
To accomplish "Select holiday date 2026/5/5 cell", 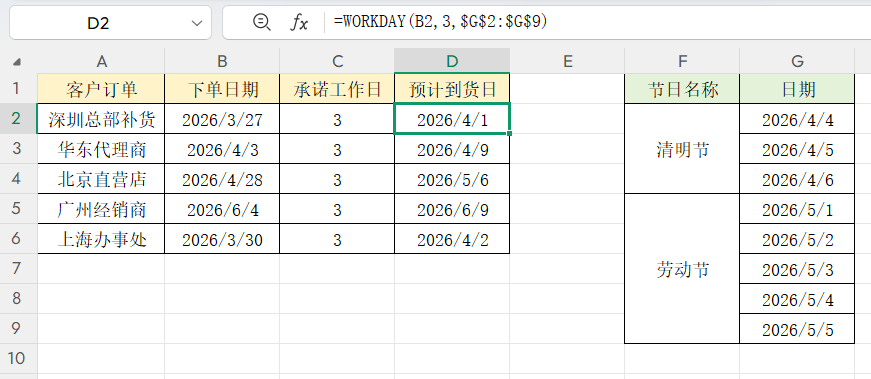I will (x=797, y=328).
